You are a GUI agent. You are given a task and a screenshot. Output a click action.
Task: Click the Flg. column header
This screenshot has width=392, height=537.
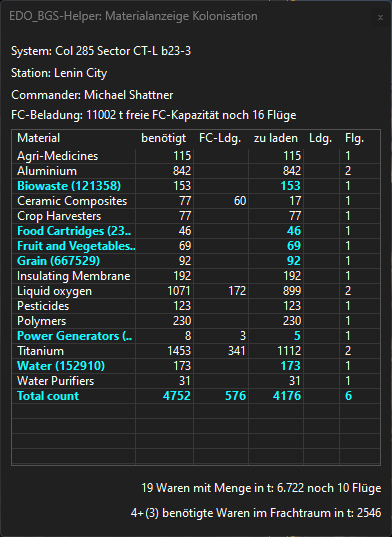click(354, 138)
